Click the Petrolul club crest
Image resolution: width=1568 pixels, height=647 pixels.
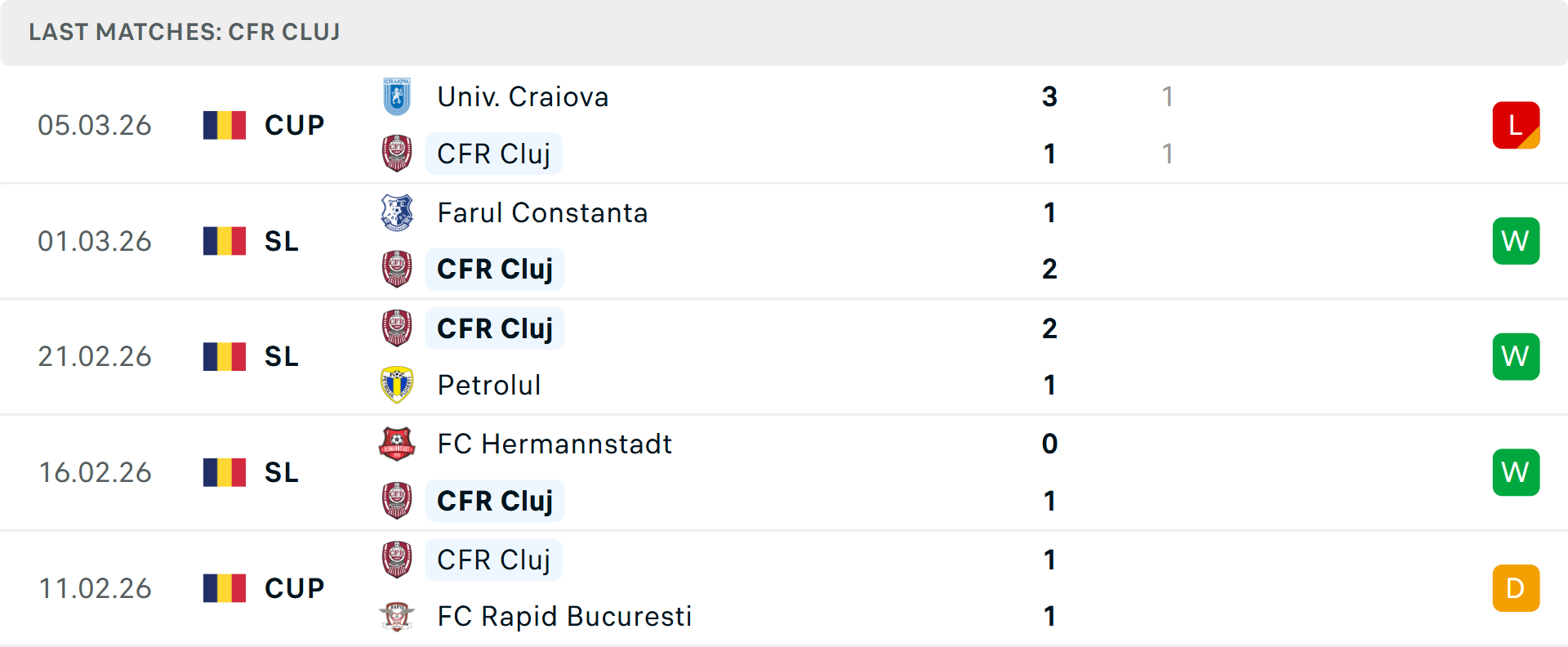[397, 385]
